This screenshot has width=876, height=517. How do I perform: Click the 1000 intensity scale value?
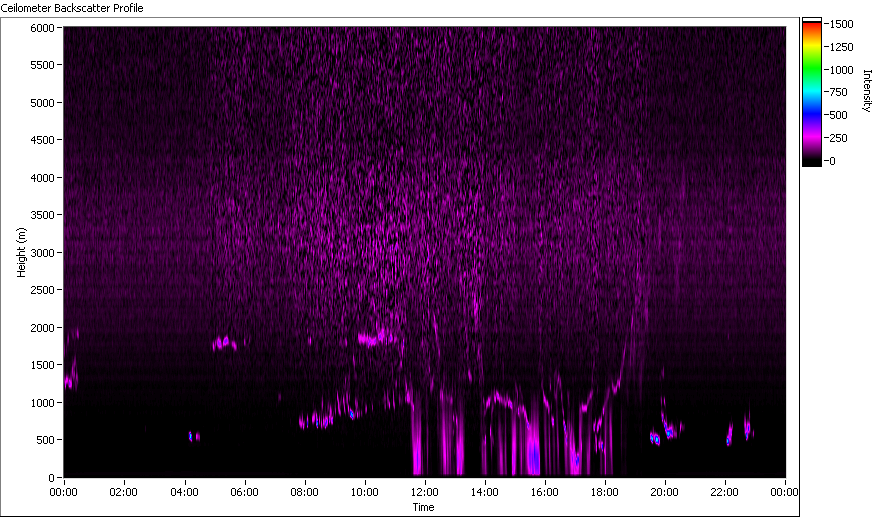tap(841, 70)
